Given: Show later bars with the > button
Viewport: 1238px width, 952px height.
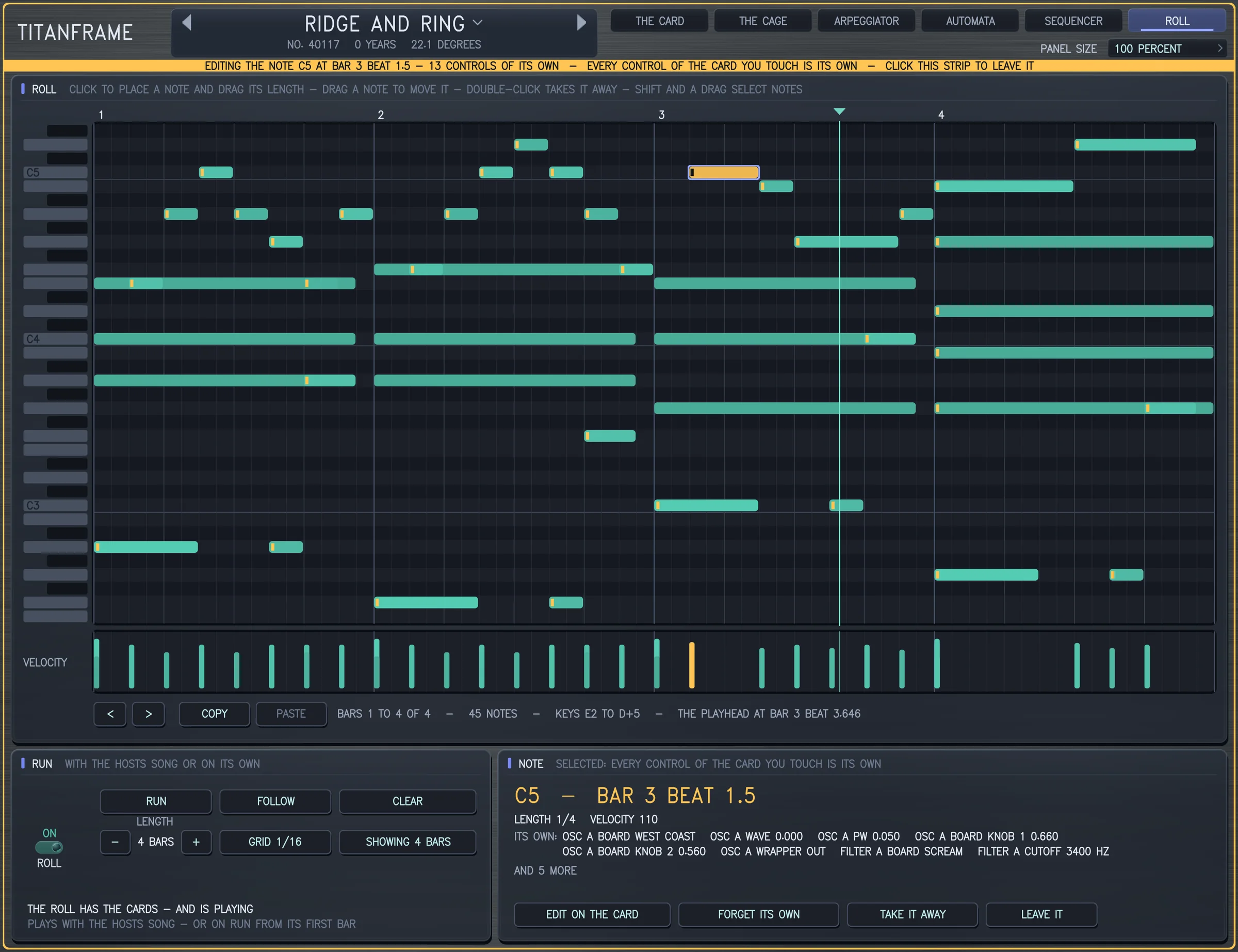Looking at the screenshot, I should coord(149,714).
